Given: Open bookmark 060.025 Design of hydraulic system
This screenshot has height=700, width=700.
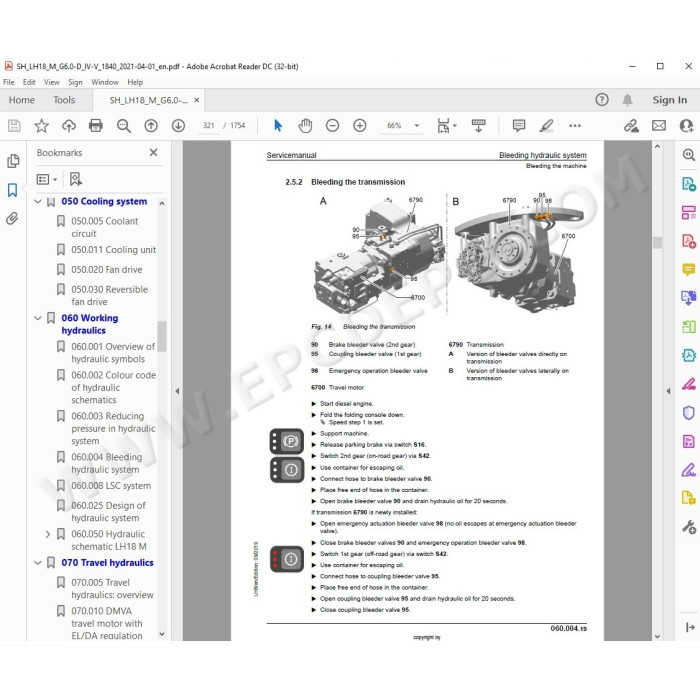Looking at the screenshot, I should (x=108, y=512).
